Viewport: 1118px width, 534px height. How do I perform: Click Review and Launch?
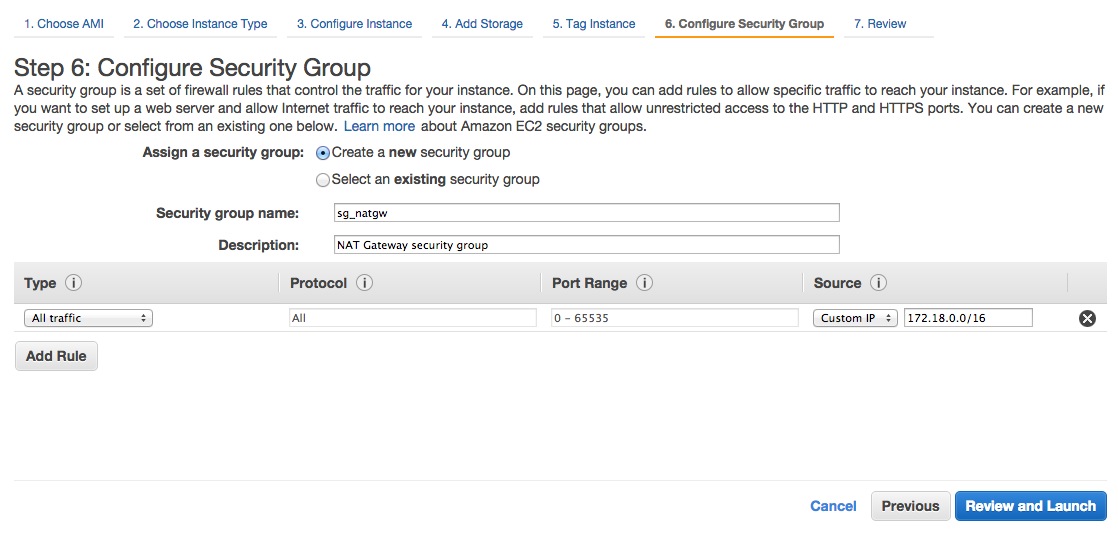pyautogui.click(x=1030, y=506)
